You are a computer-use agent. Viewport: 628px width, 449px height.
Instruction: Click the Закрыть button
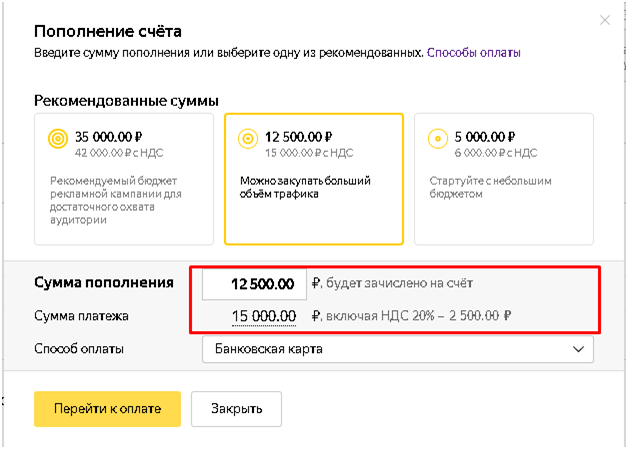[236, 409]
